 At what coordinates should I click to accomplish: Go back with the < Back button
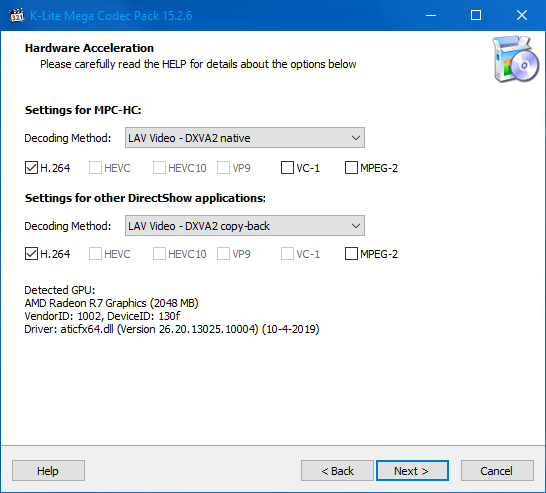coord(337,471)
